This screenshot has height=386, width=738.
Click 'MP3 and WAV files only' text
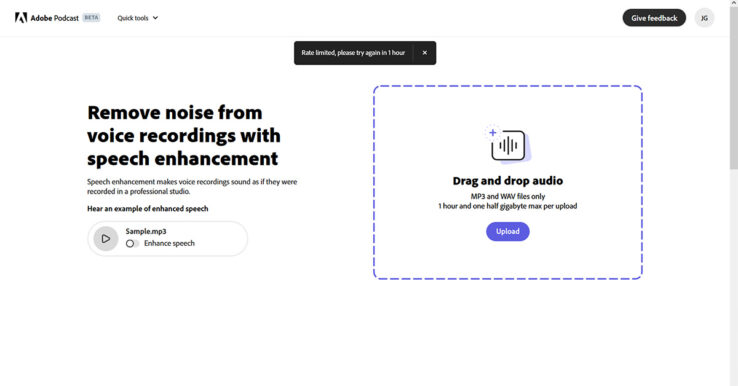point(507,196)
